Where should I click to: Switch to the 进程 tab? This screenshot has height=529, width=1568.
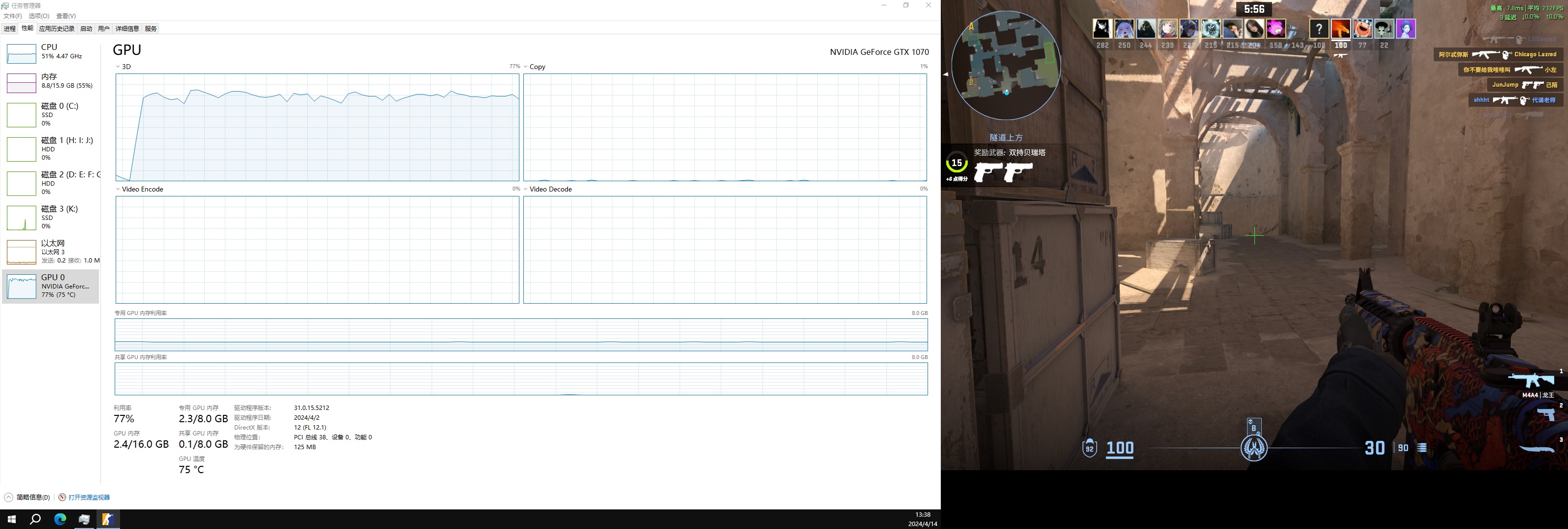click(10, 28)
